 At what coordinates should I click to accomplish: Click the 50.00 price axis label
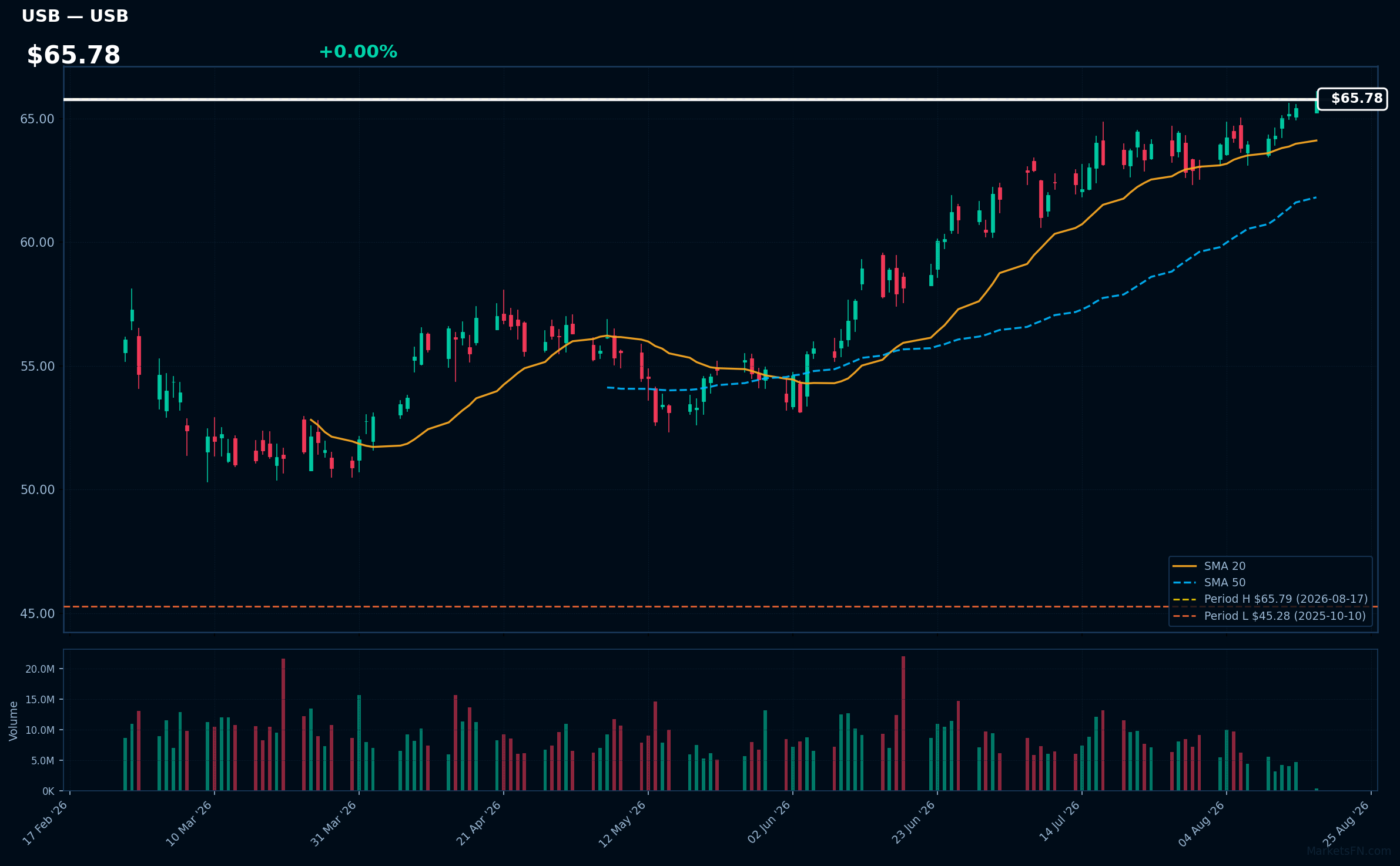37,490
